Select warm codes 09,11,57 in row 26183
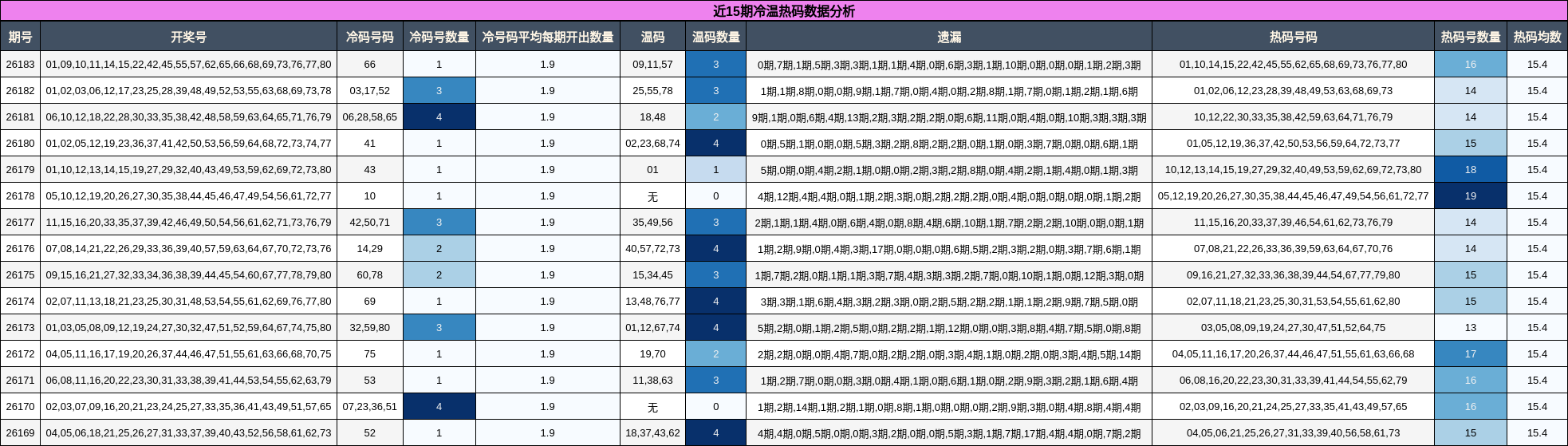Screen dimensions: 1568x446 point(652,65)
